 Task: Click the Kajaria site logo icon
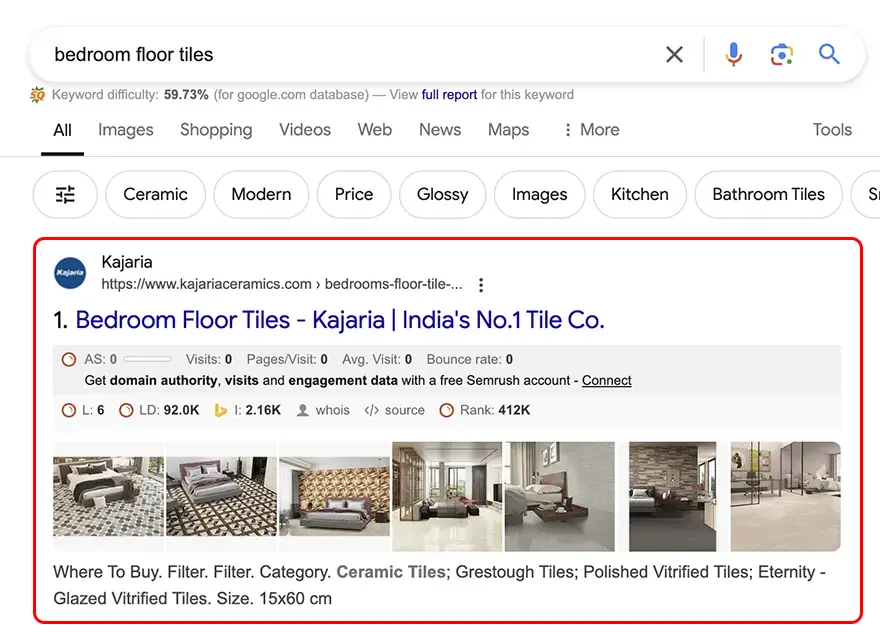coord(71,272)
